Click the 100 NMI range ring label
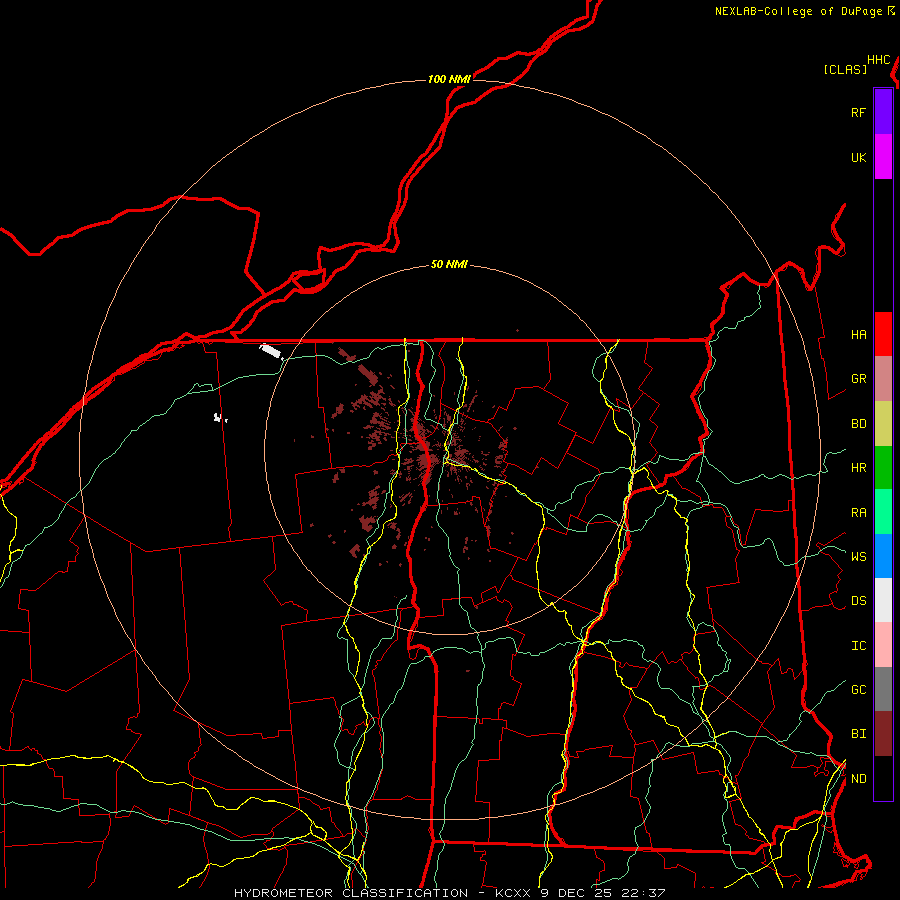 [x=449, y=79]
